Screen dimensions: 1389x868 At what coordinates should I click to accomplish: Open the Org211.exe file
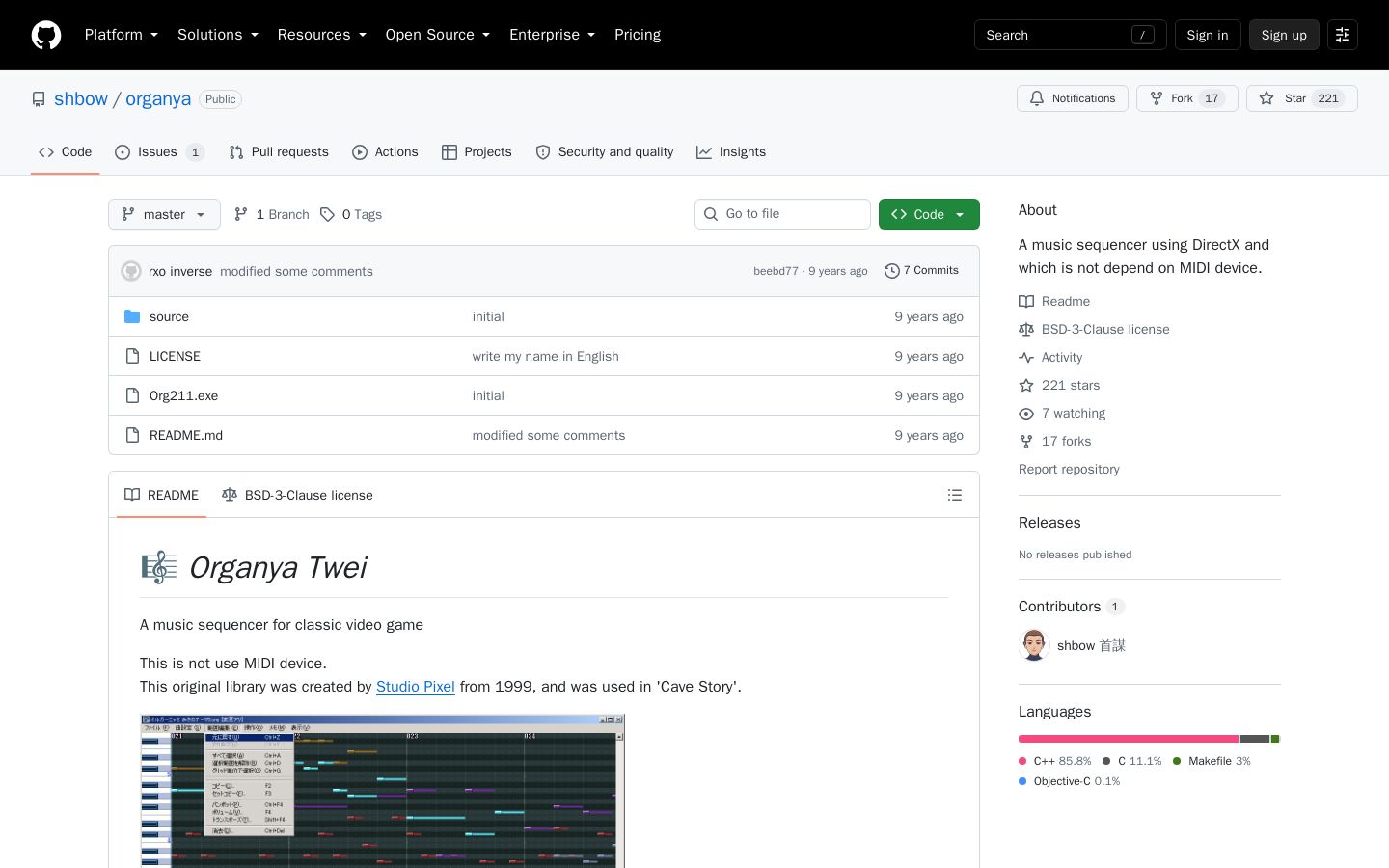tap(183, 395)
